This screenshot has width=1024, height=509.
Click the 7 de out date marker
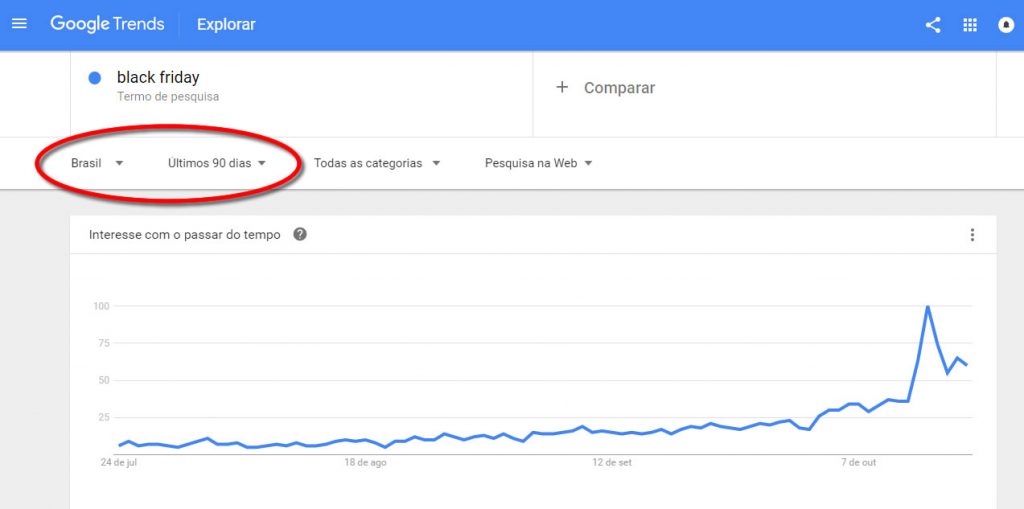(857, 463)
